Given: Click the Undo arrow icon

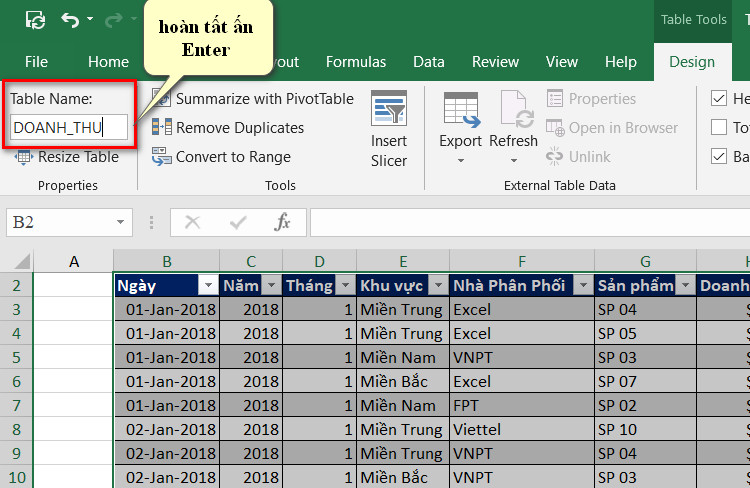Looking at the screenshot, I should 70,20.
